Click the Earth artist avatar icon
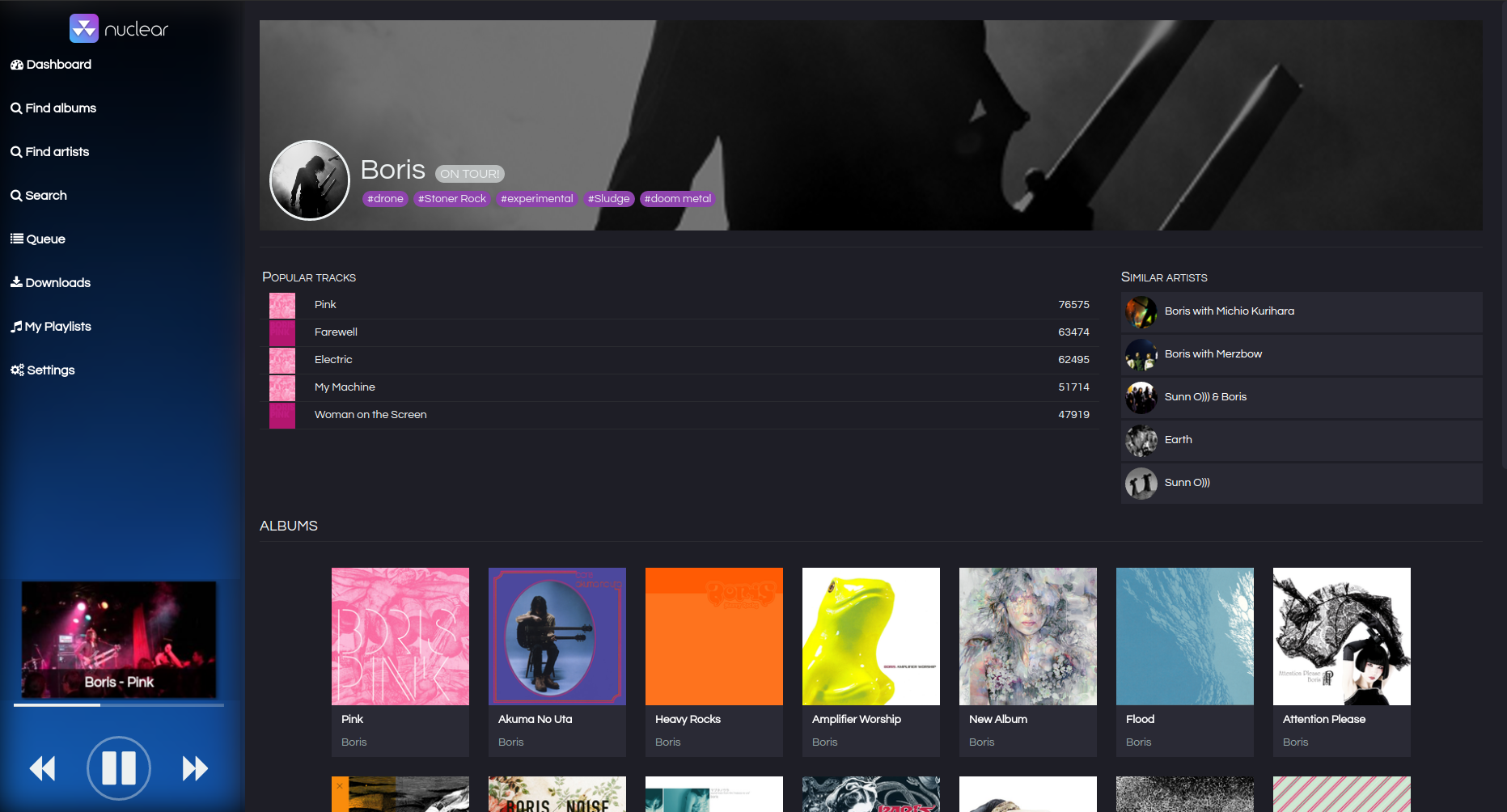This screenshot has height=812, width=1507. point(1141,441)
